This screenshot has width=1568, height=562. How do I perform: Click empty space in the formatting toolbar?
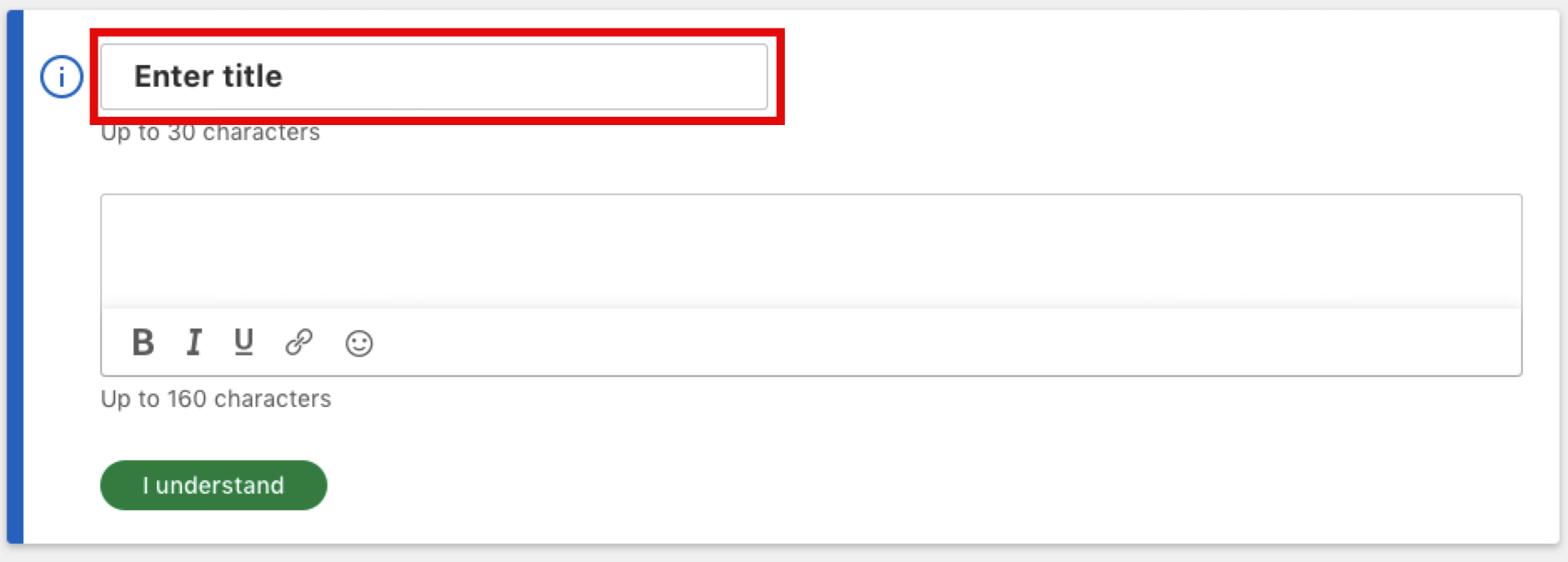(917, 343)
